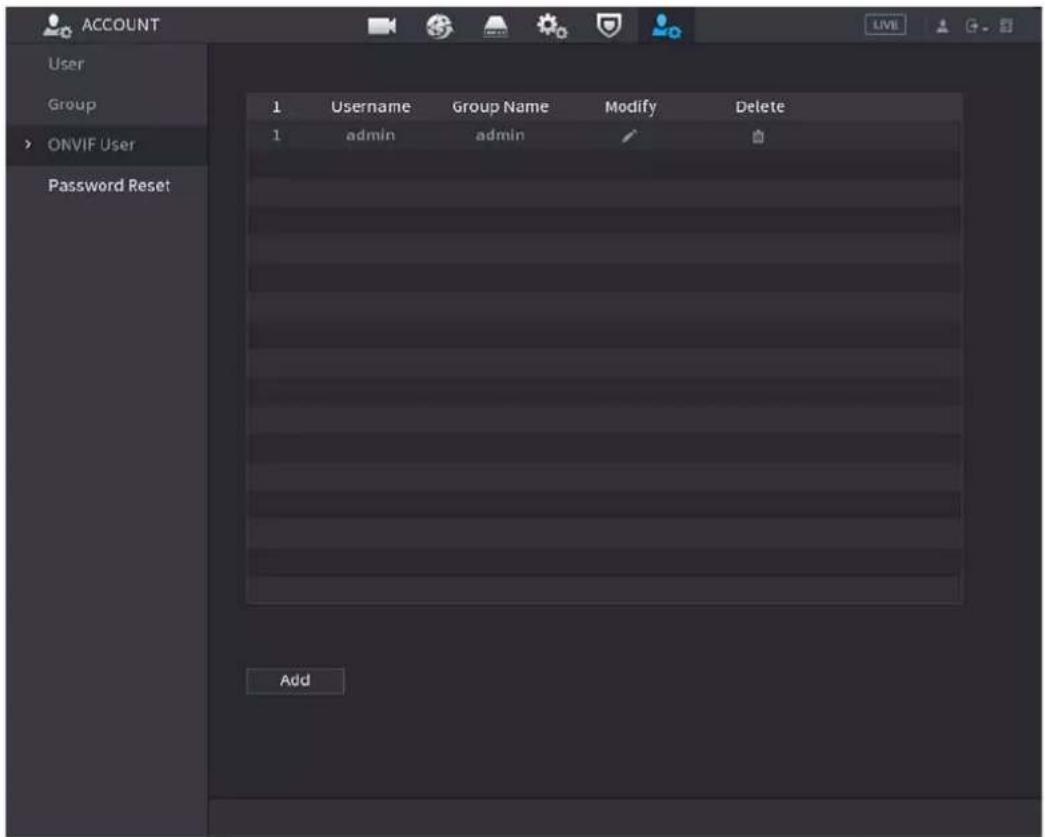Click the rightmost icon in the top bar
The width and height of the screenshot is (1045, 837).
1006,27
